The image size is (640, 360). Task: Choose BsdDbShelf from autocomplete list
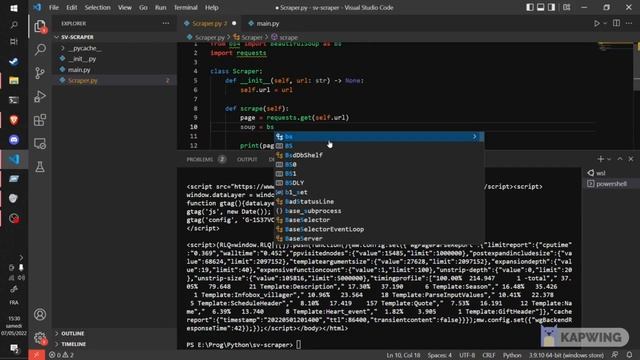tap(379, 155)
